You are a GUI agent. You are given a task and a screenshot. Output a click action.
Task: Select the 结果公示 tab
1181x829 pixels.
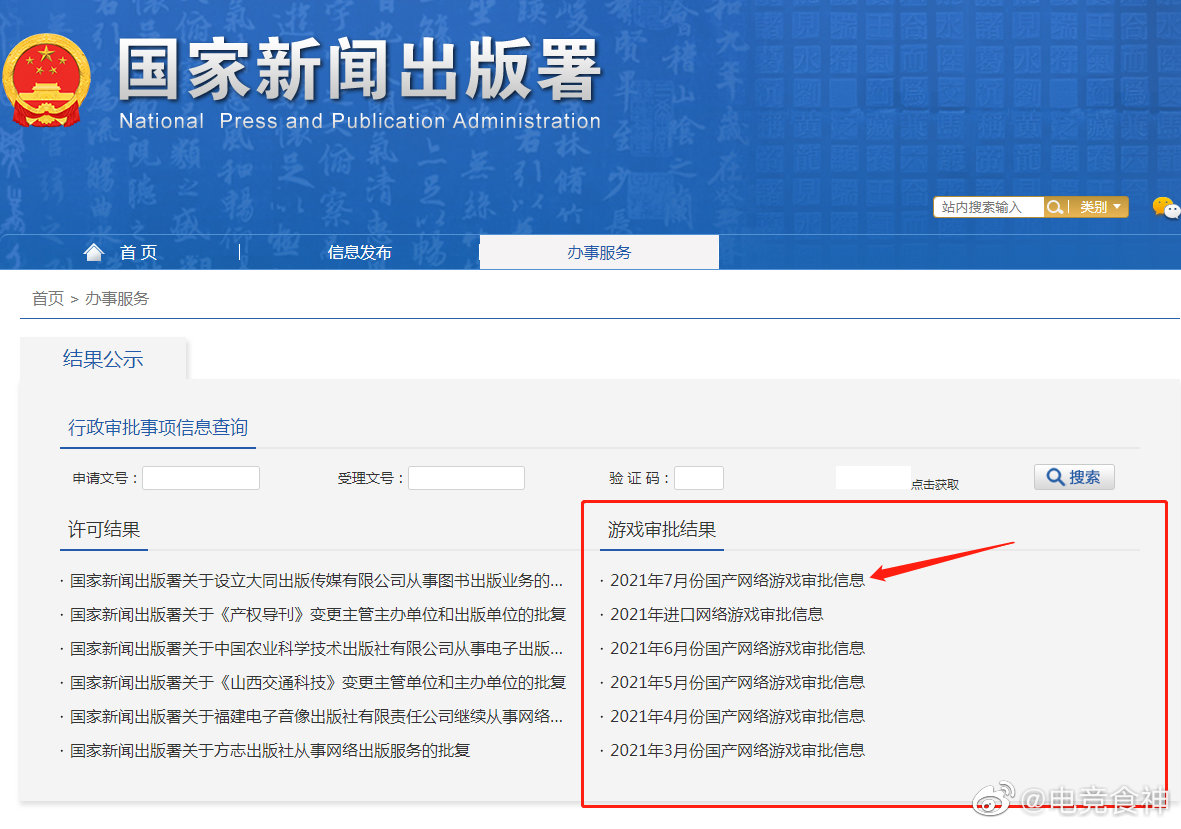pos(103,362)
